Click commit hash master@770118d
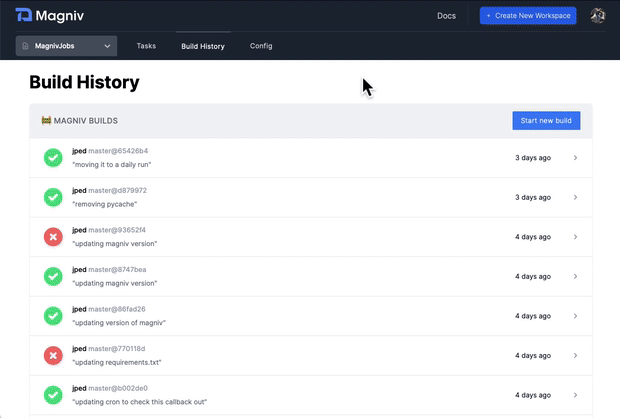The height and width of the screenshot is (418, 620). pos(117,348)
